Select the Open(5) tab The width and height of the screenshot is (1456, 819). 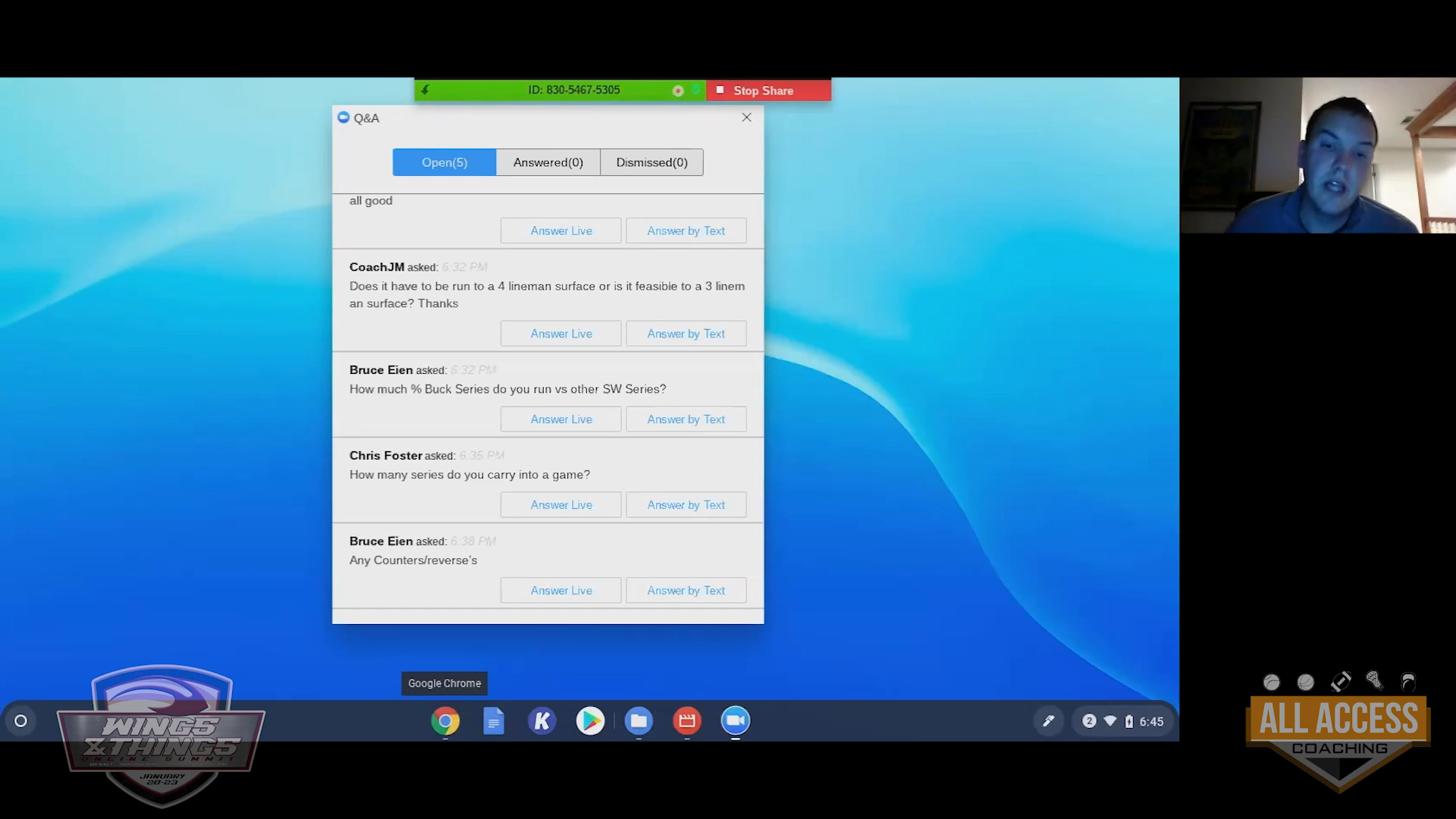coord(444,162)
